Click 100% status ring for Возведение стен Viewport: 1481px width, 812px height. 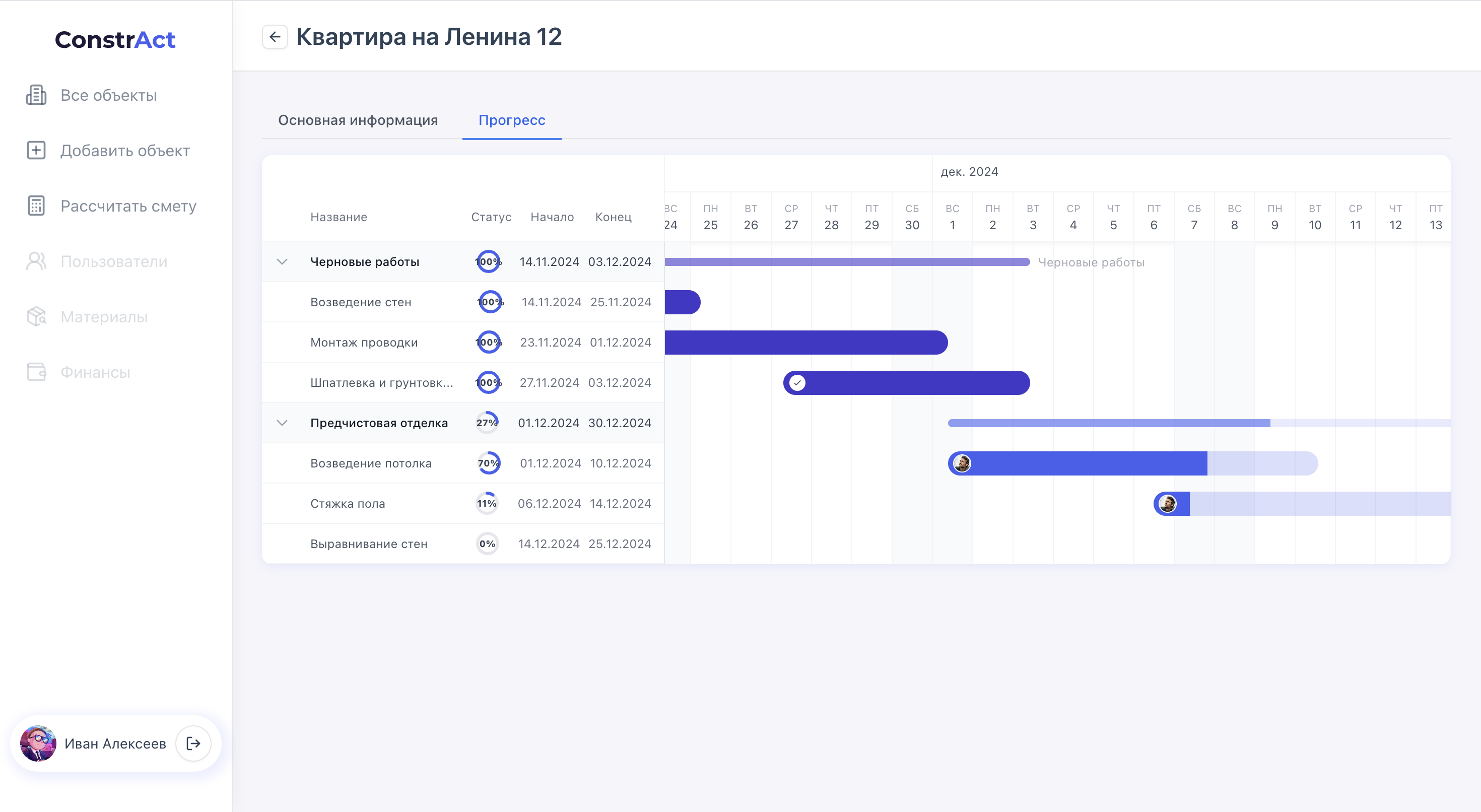coord(491,302)
